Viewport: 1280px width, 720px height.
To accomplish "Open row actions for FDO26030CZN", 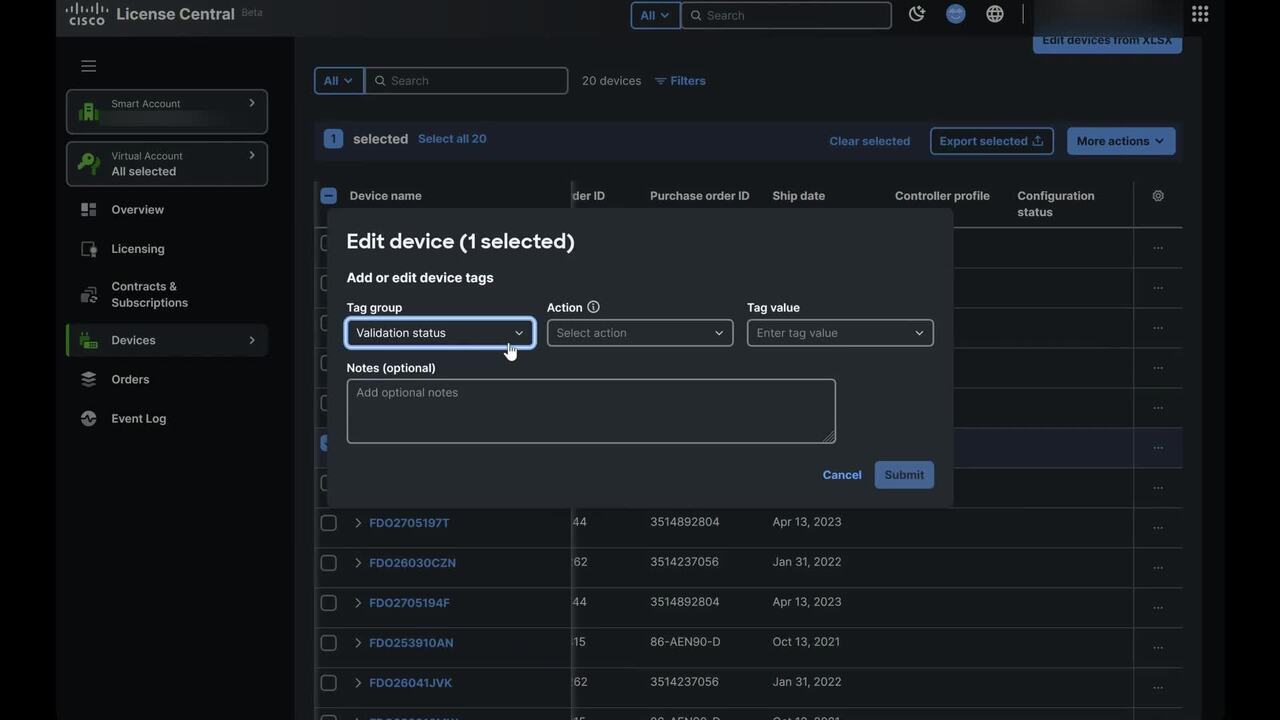I will coord(1158,568).
